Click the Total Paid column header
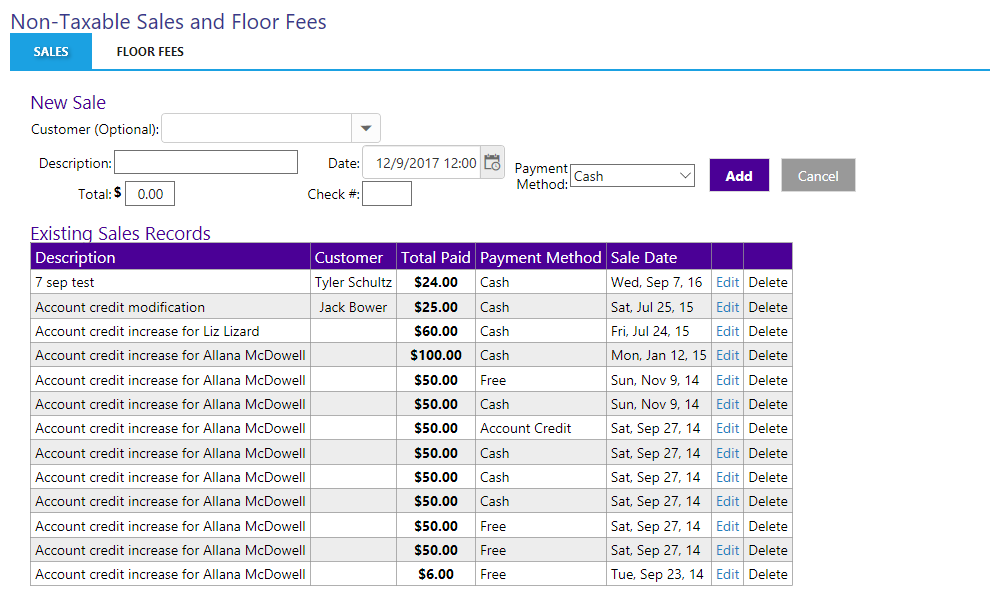 436,257
